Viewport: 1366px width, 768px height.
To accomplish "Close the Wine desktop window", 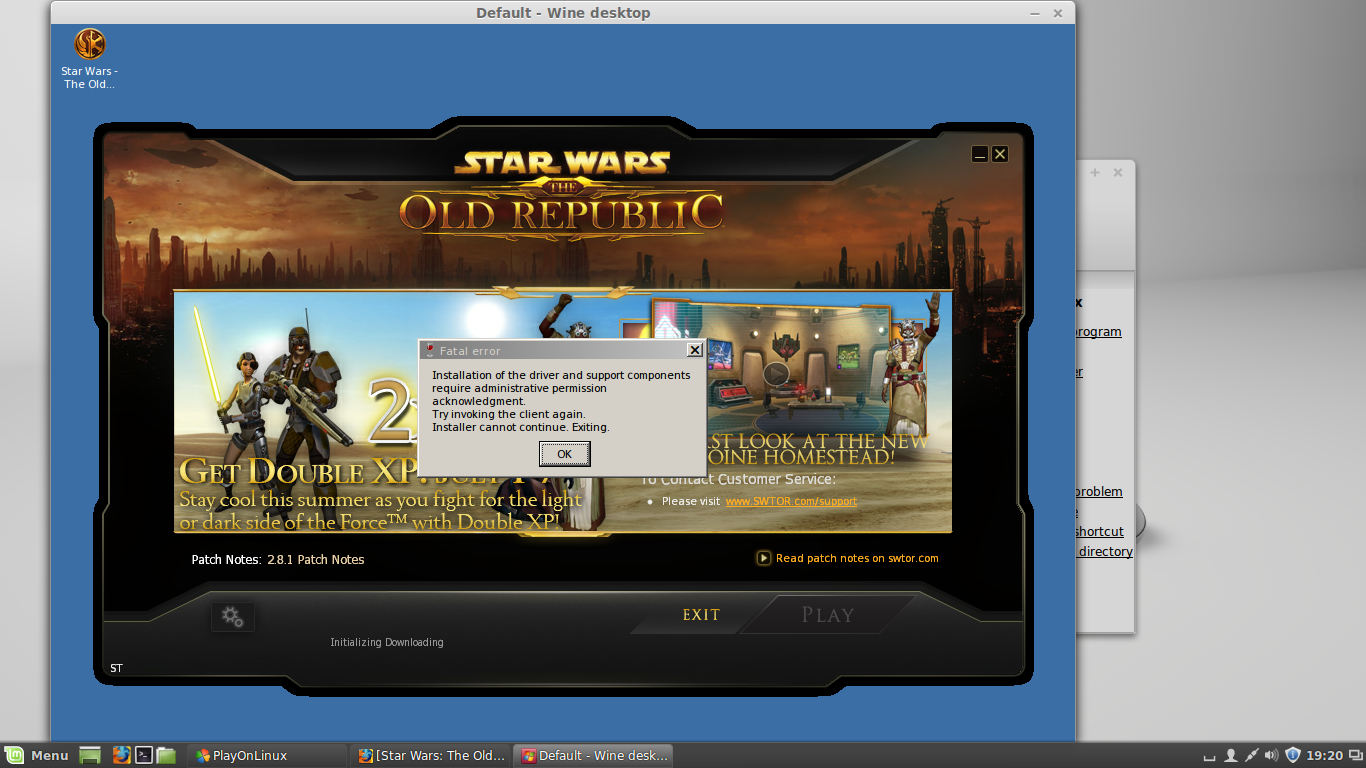I will 1058,13.
